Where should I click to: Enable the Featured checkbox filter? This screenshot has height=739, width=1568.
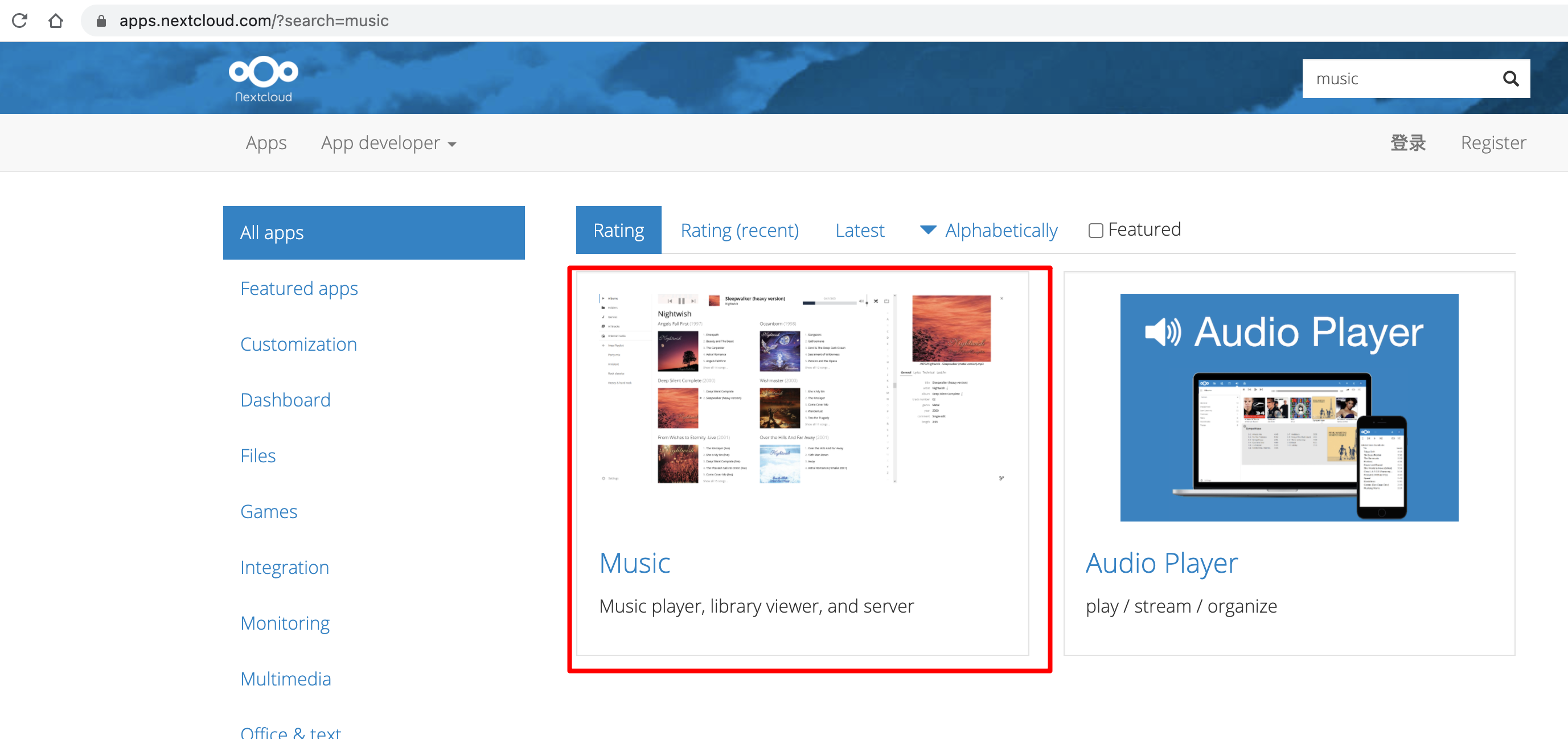coord(1095,230)
